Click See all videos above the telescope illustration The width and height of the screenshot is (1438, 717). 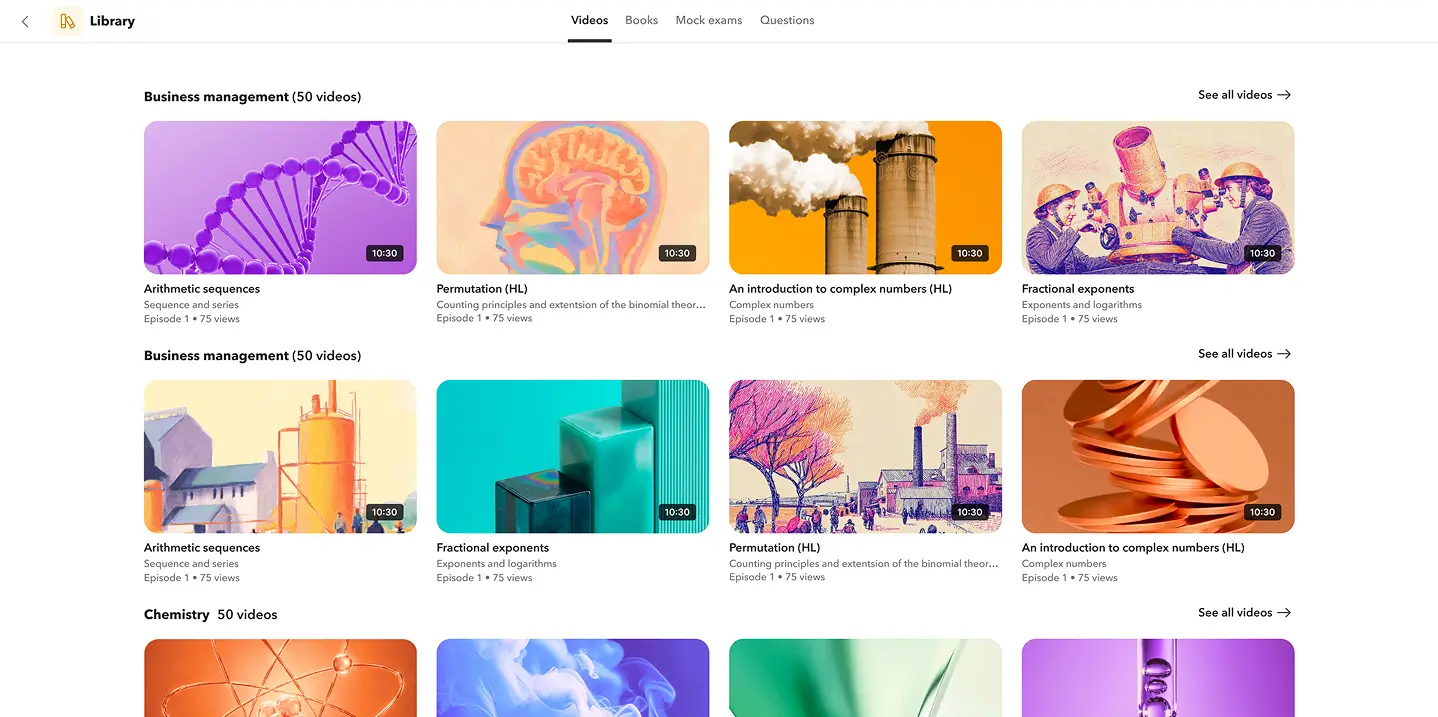coord(1244,95)
